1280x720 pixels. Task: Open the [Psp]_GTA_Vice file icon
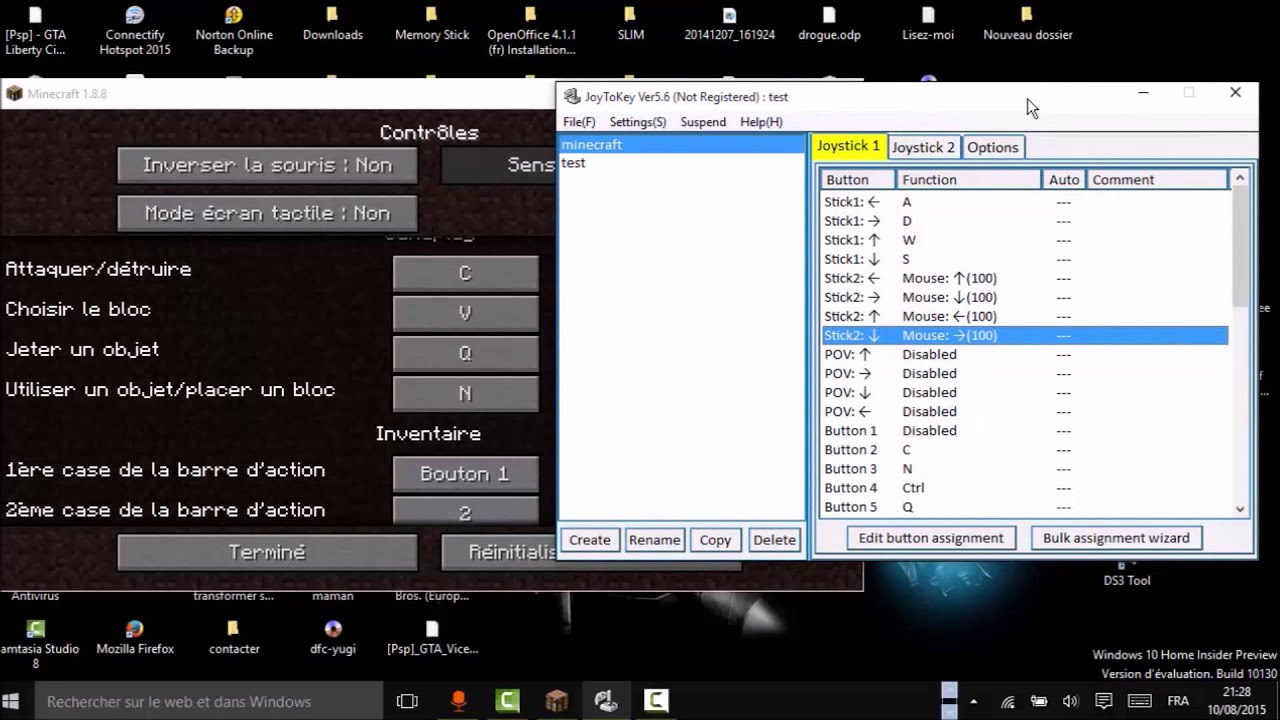[x=432, y=637]
